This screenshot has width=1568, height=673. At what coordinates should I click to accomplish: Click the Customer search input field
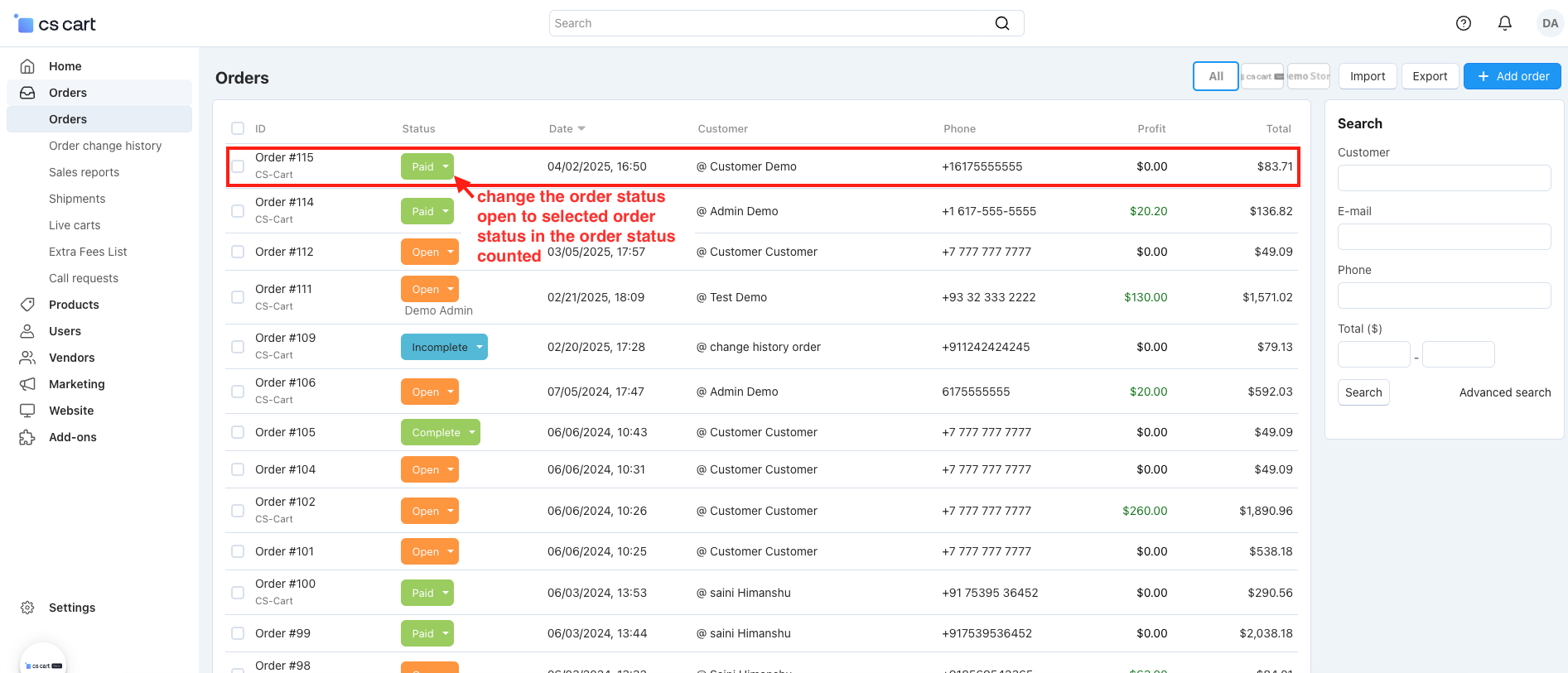pos(1444,178)
